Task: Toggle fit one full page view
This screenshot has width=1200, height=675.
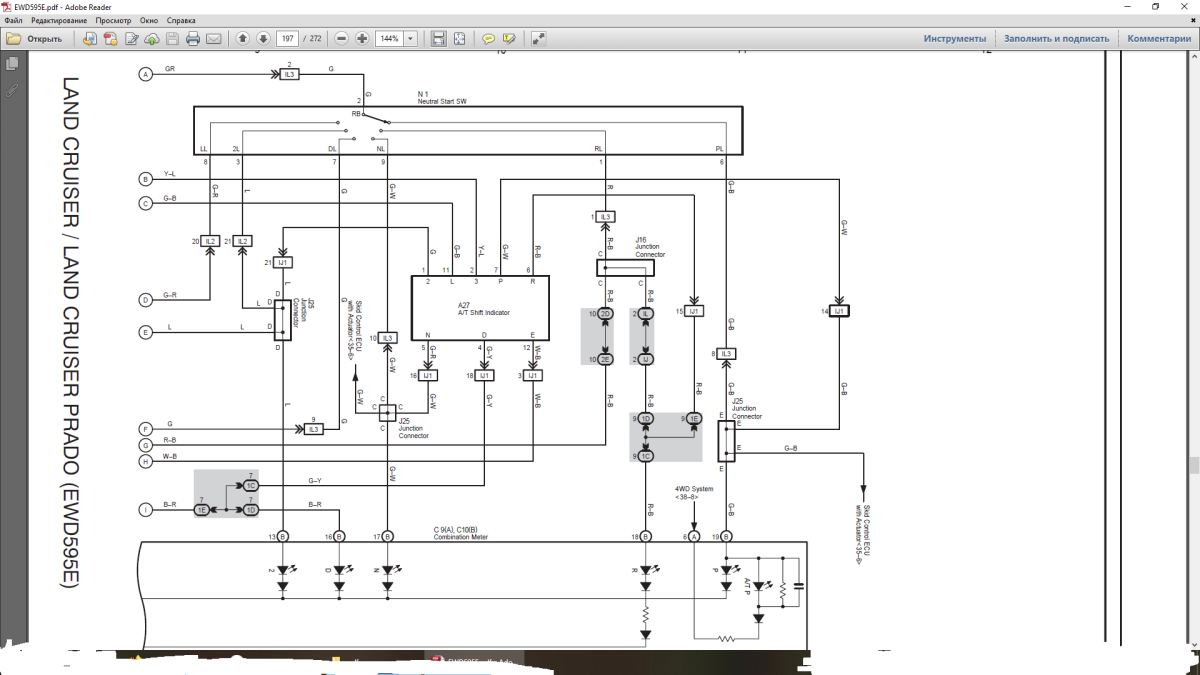Action: coord(459,39)
